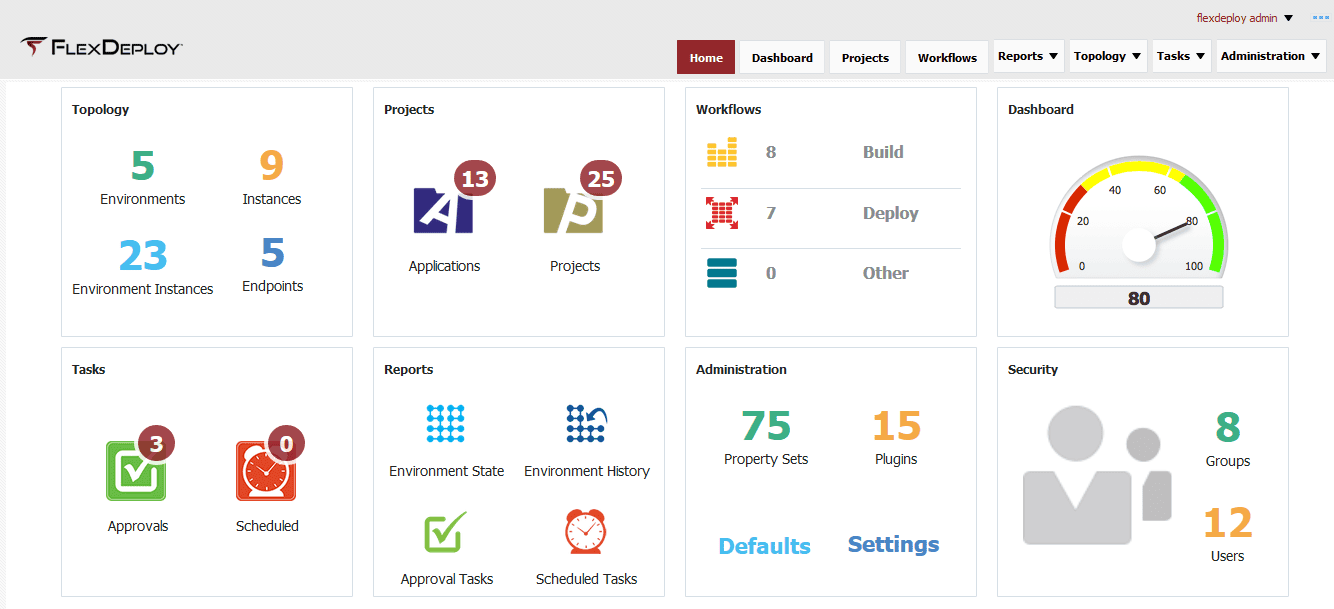Open the green Approvals checkmark icon
The image size is (1334, 609).
point(136,471)
